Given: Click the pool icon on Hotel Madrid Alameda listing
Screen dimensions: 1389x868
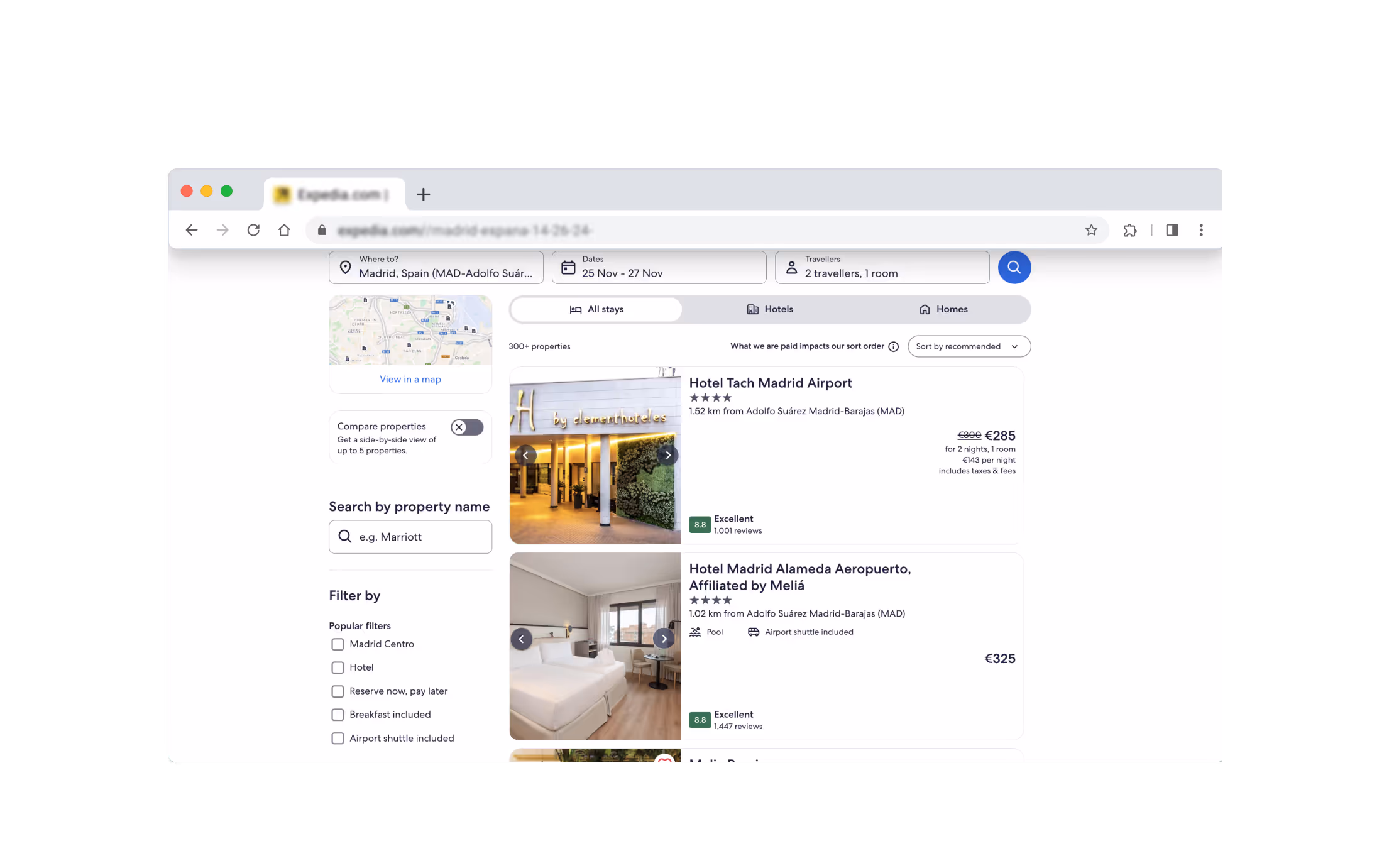Looking at the screenshot, I should click(695, 632).
